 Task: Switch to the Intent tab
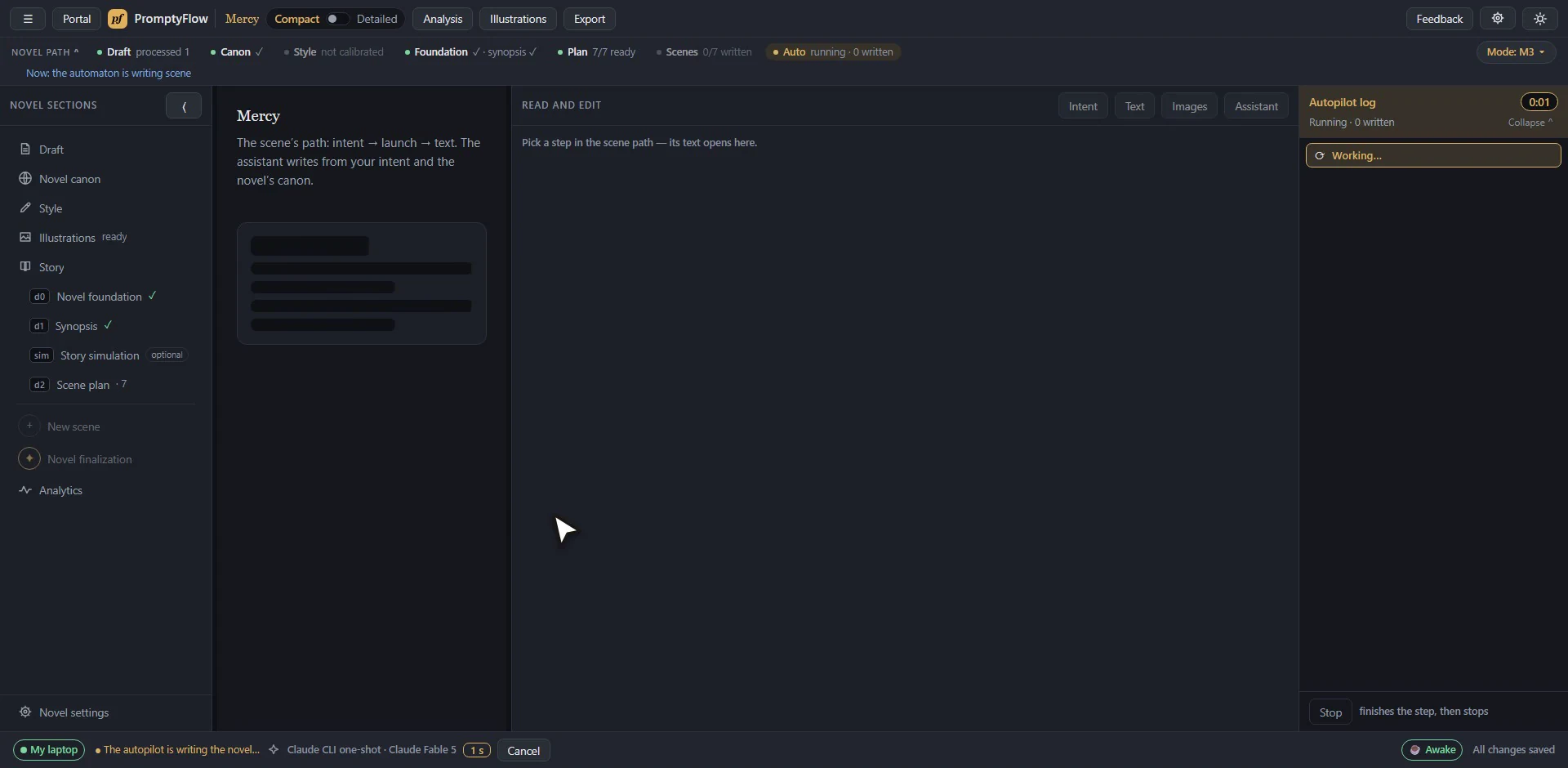pyautogui.click(x=1083, y=106)
